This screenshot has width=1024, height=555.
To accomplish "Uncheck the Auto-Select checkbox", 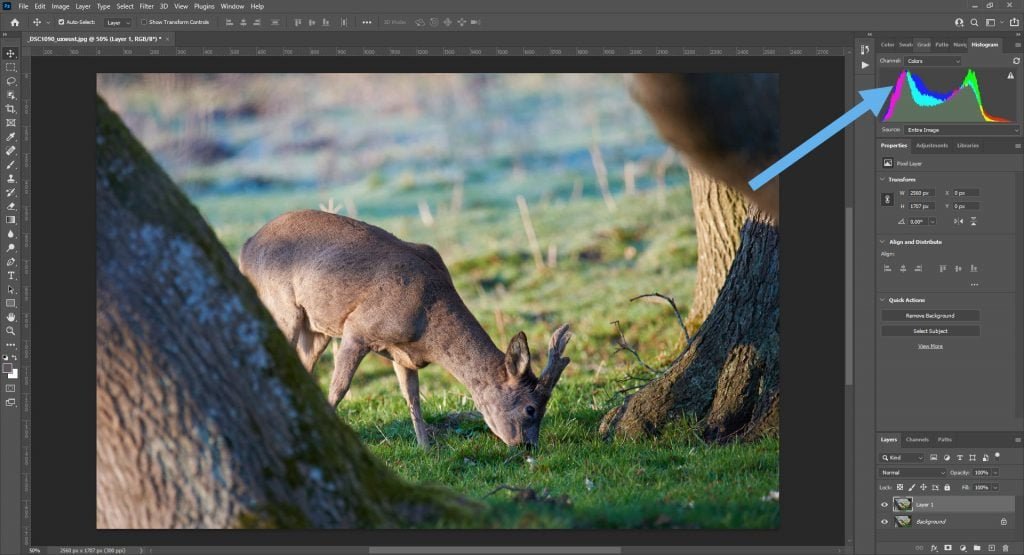I will (x=61, y=22).
